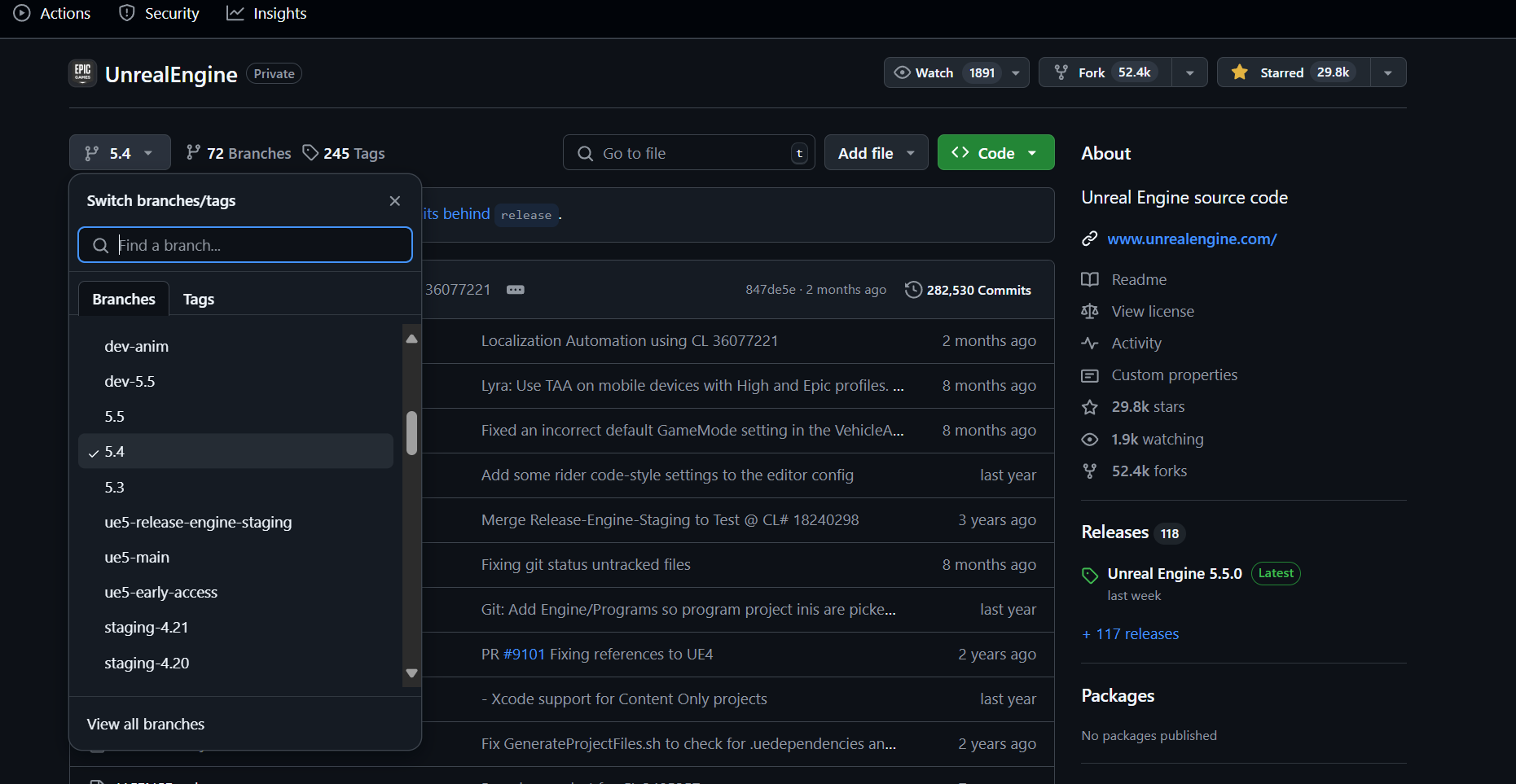
Task: Open Fixing git status untracked files commit
Action: click(586, 565)
